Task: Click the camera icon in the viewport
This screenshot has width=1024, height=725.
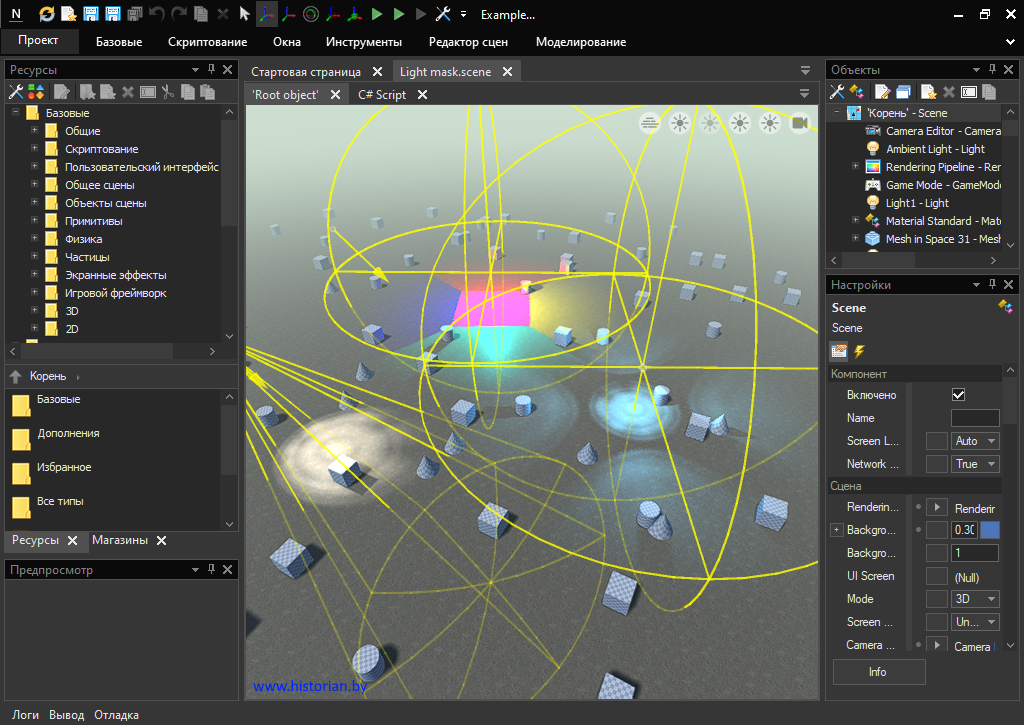Action: [799, 123]
